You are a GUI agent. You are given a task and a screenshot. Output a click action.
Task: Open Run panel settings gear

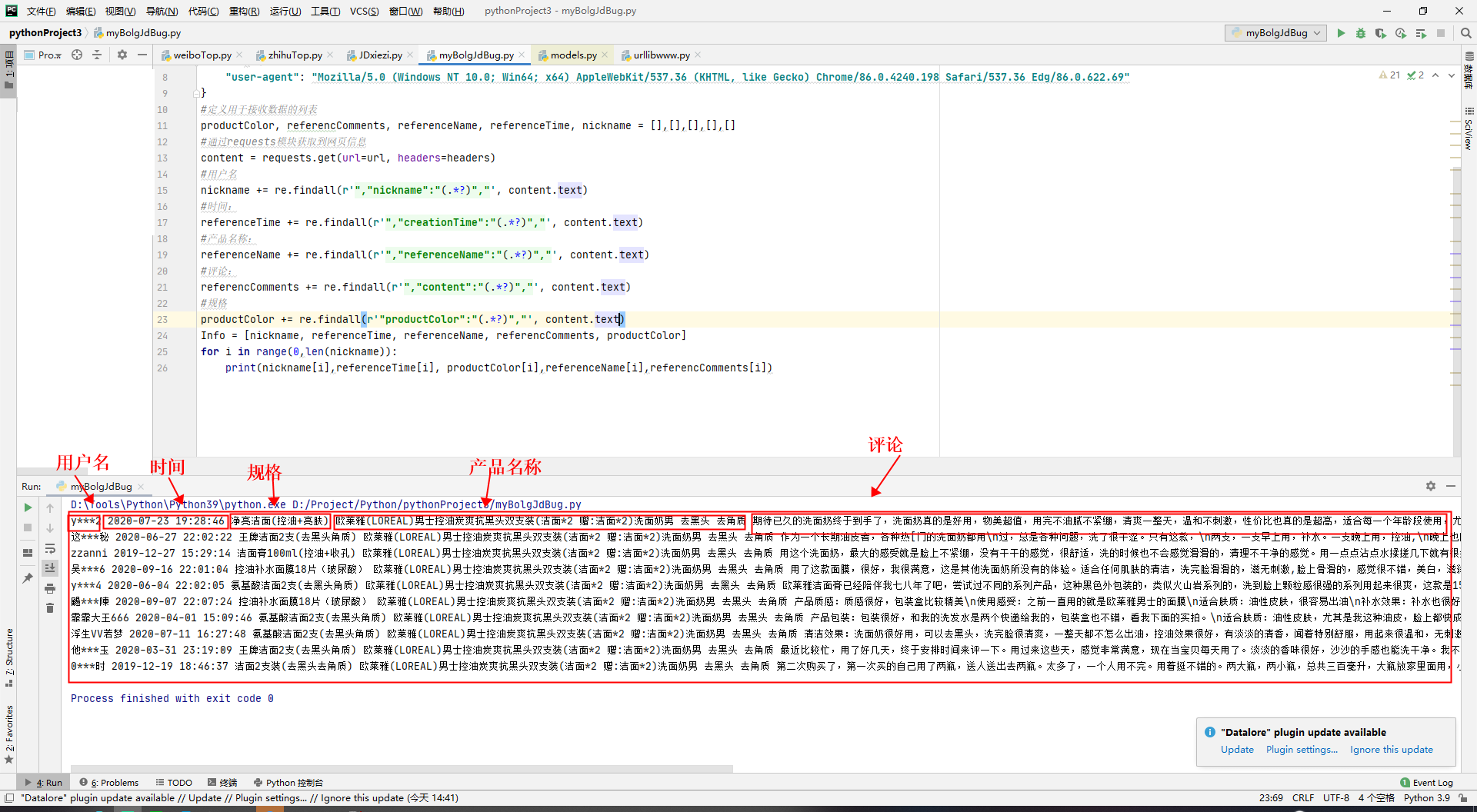pyautogui.click(x=1431, y=486)
